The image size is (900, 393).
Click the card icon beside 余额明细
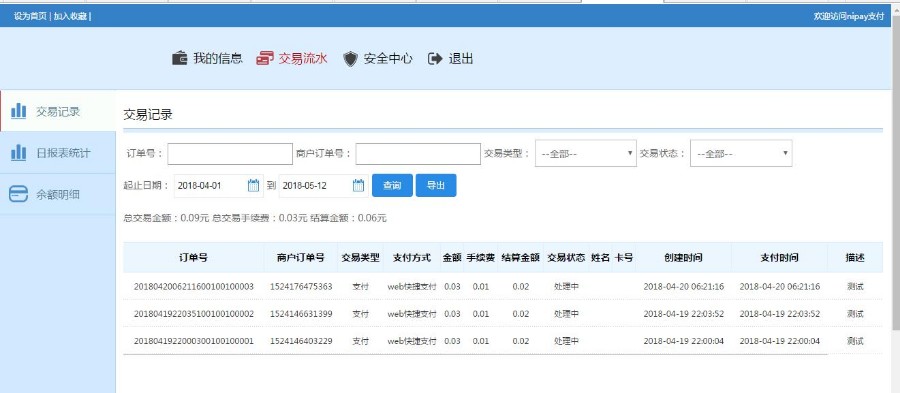point(18,194)
